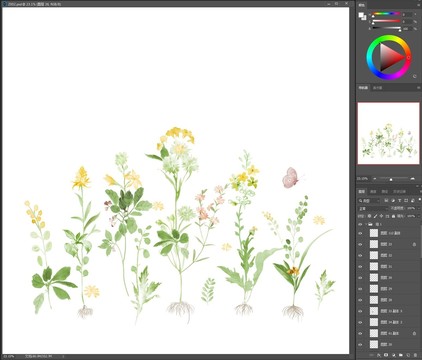This screenshot has height=360, width=422.
Task: Toggle visibility of layer 图层 29
Action: pyautogui.click(x=360, y=289)
